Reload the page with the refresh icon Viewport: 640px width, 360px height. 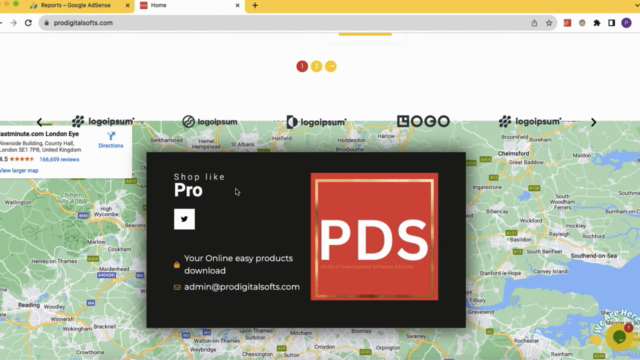28,23
